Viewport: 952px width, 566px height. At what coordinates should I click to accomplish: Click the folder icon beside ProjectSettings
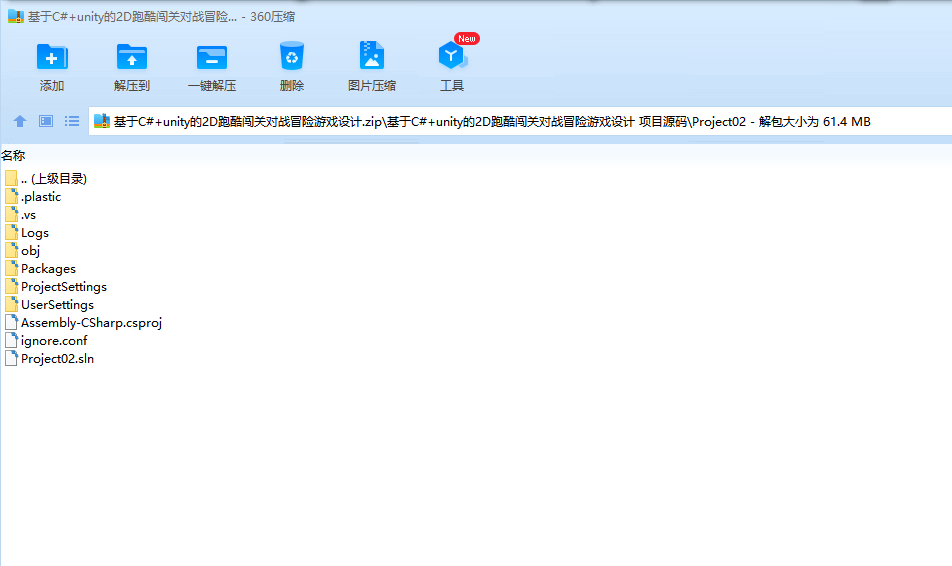11,287
